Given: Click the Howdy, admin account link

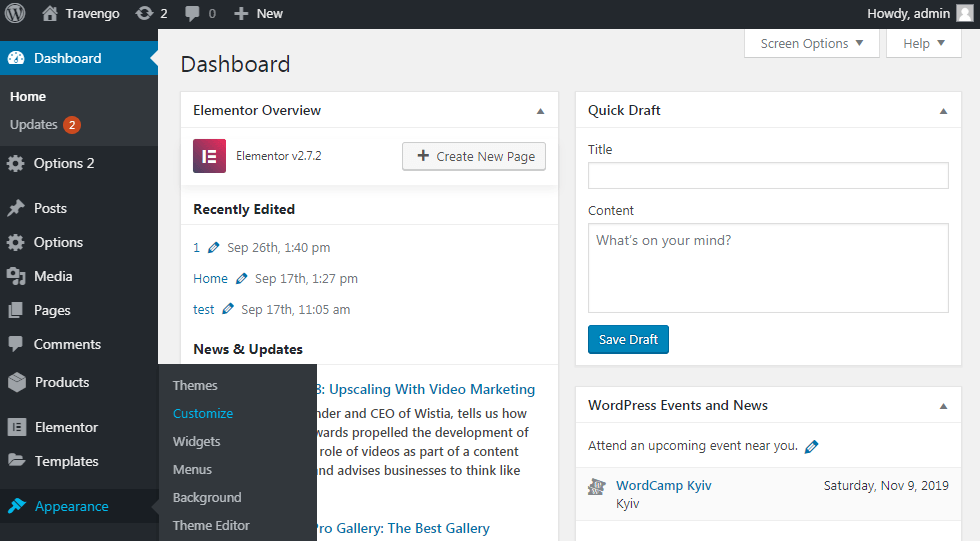Looking at the screenshot, I should 908,13.
